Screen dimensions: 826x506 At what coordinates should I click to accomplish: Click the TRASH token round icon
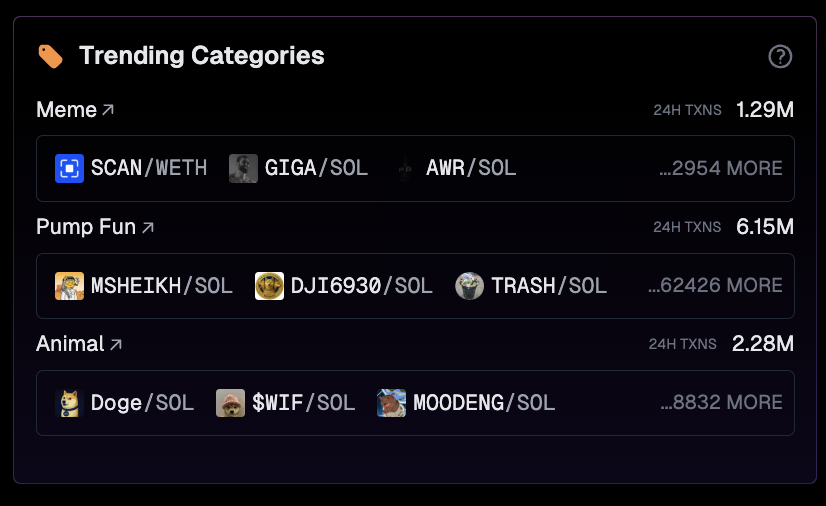469,286
